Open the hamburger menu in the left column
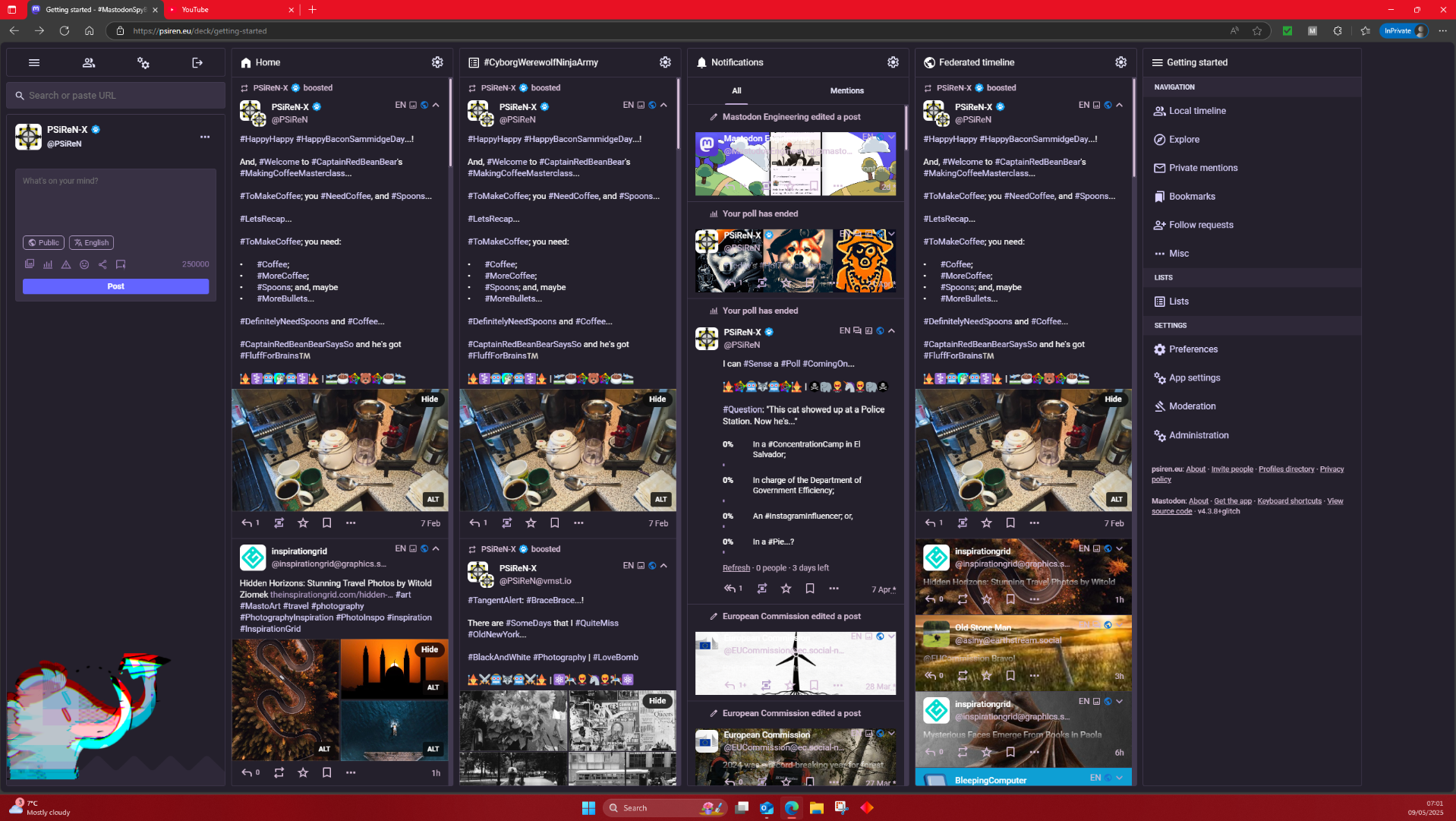The width and height of the screenshot is (1456, 821). 34,63
